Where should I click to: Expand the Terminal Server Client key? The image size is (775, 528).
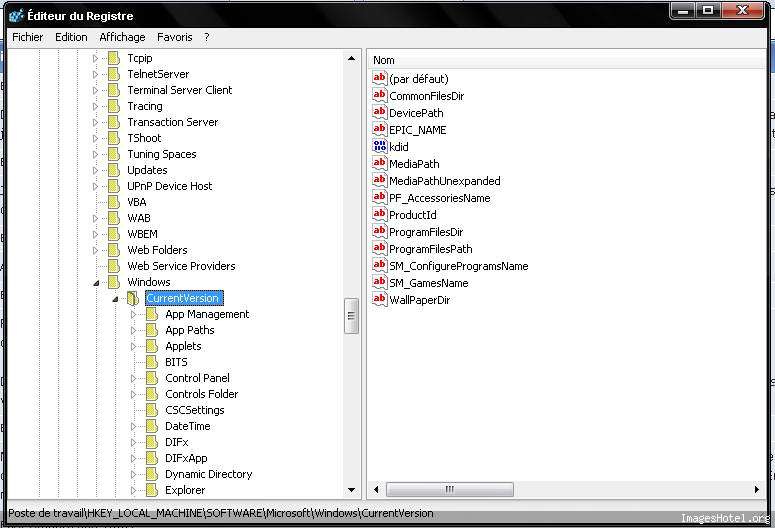95,90
